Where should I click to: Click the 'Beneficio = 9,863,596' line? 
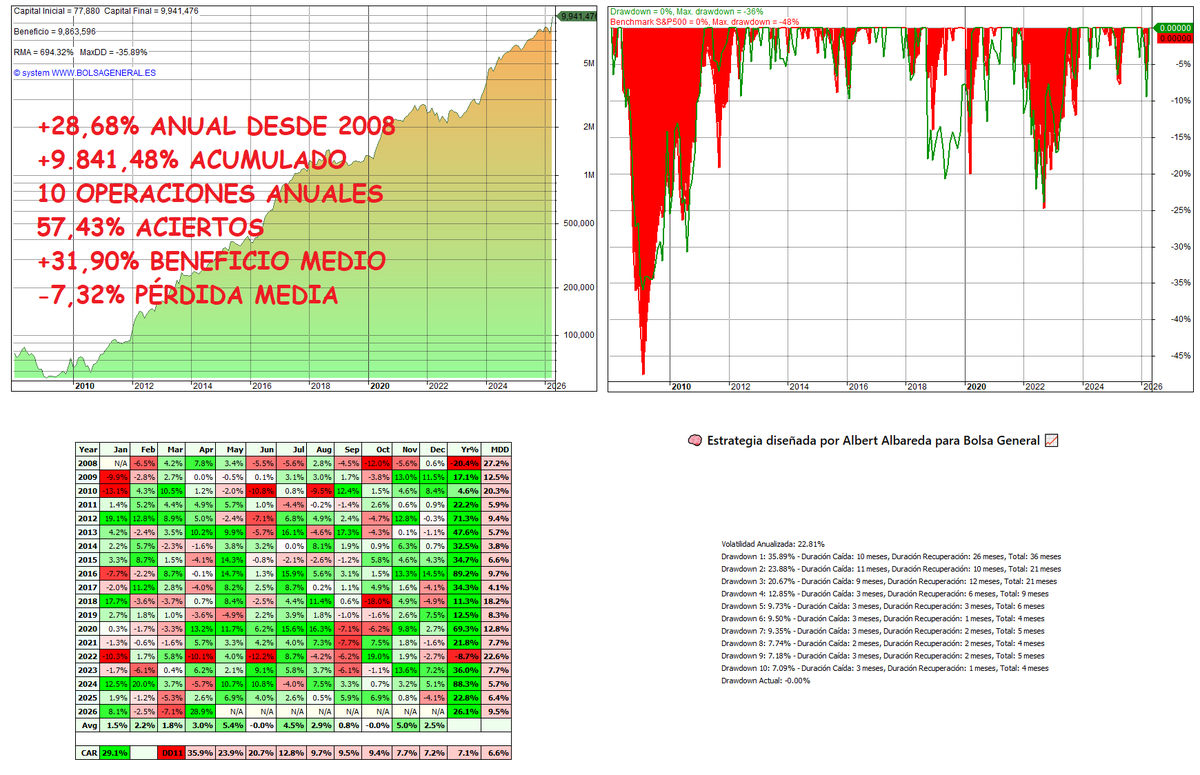pos(57,32)
